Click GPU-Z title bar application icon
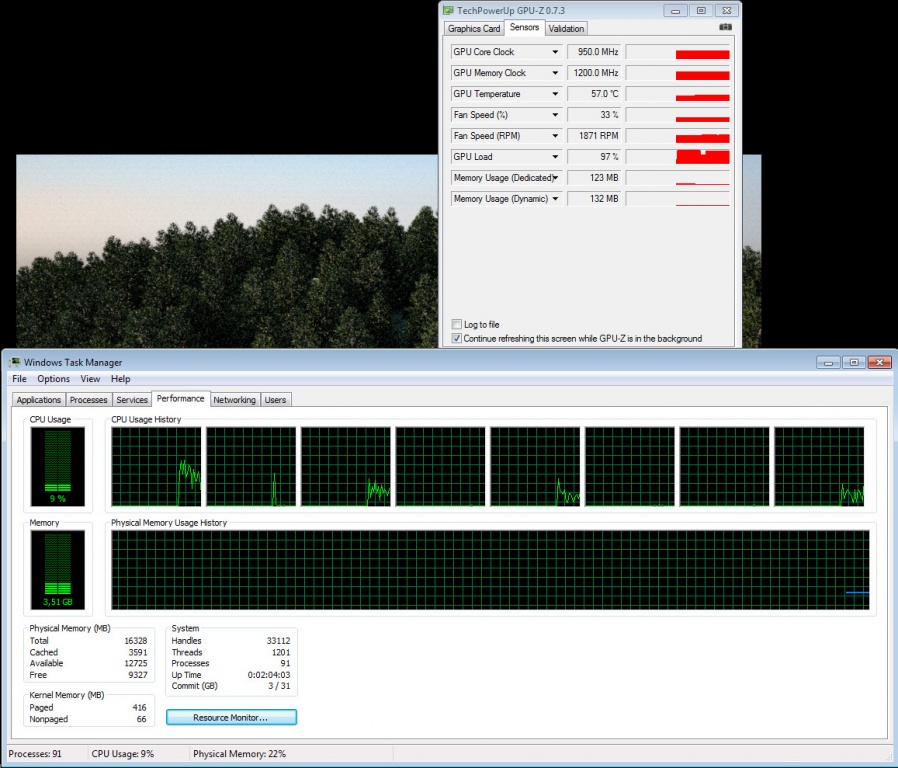898x768 pixels. point(448,10)
